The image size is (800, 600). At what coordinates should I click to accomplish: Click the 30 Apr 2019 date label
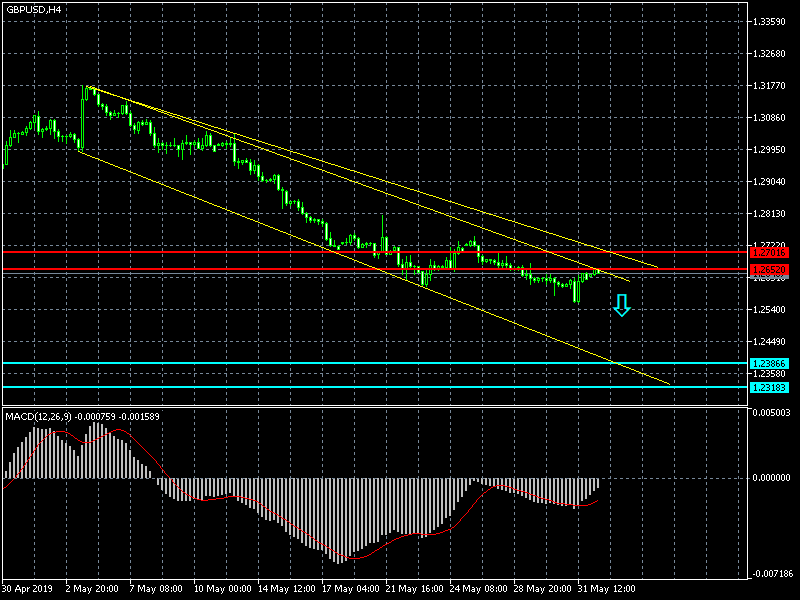point(28,589)
